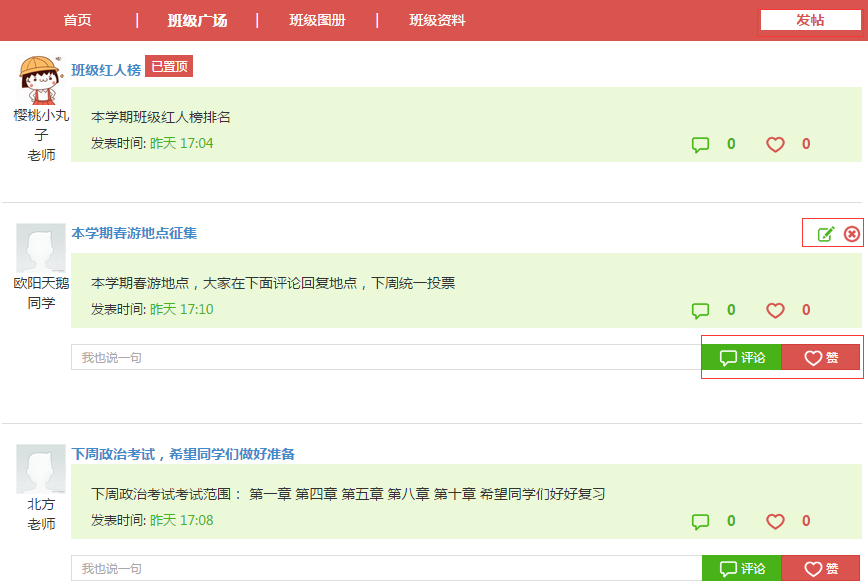Open 下周政治考试 post title link

(x=183, y=454)
